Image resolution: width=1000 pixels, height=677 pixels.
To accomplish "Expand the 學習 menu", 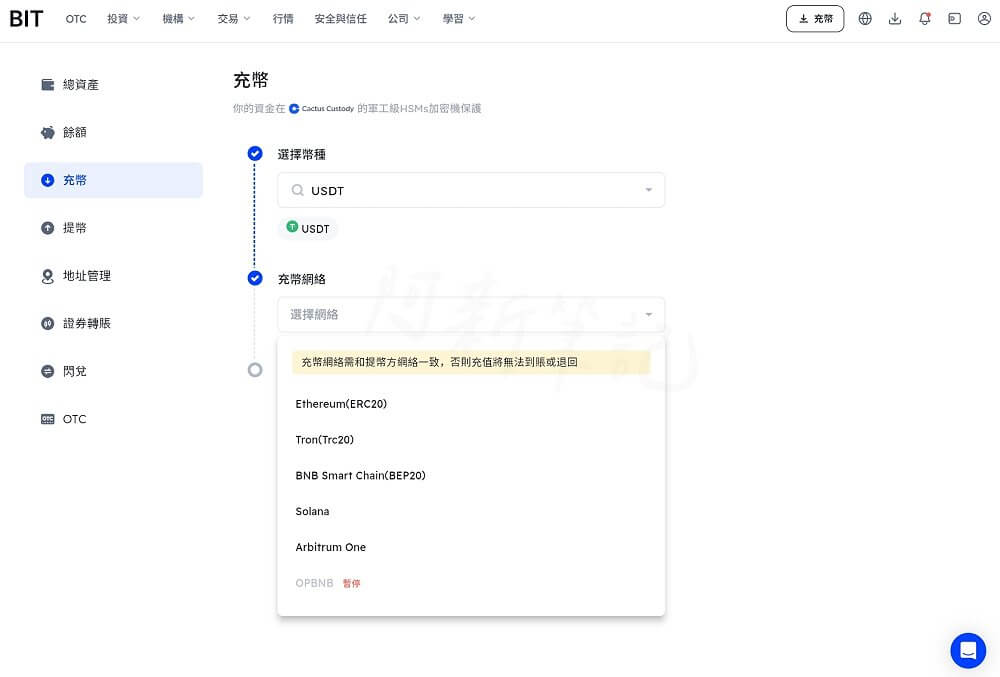I will (x=459, y=18).
